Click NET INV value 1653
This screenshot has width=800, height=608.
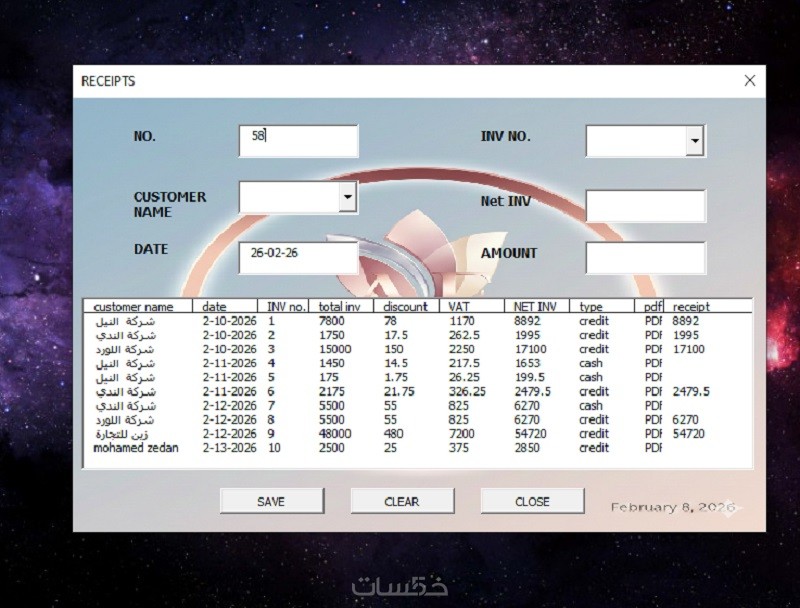(x=528, y=363)
